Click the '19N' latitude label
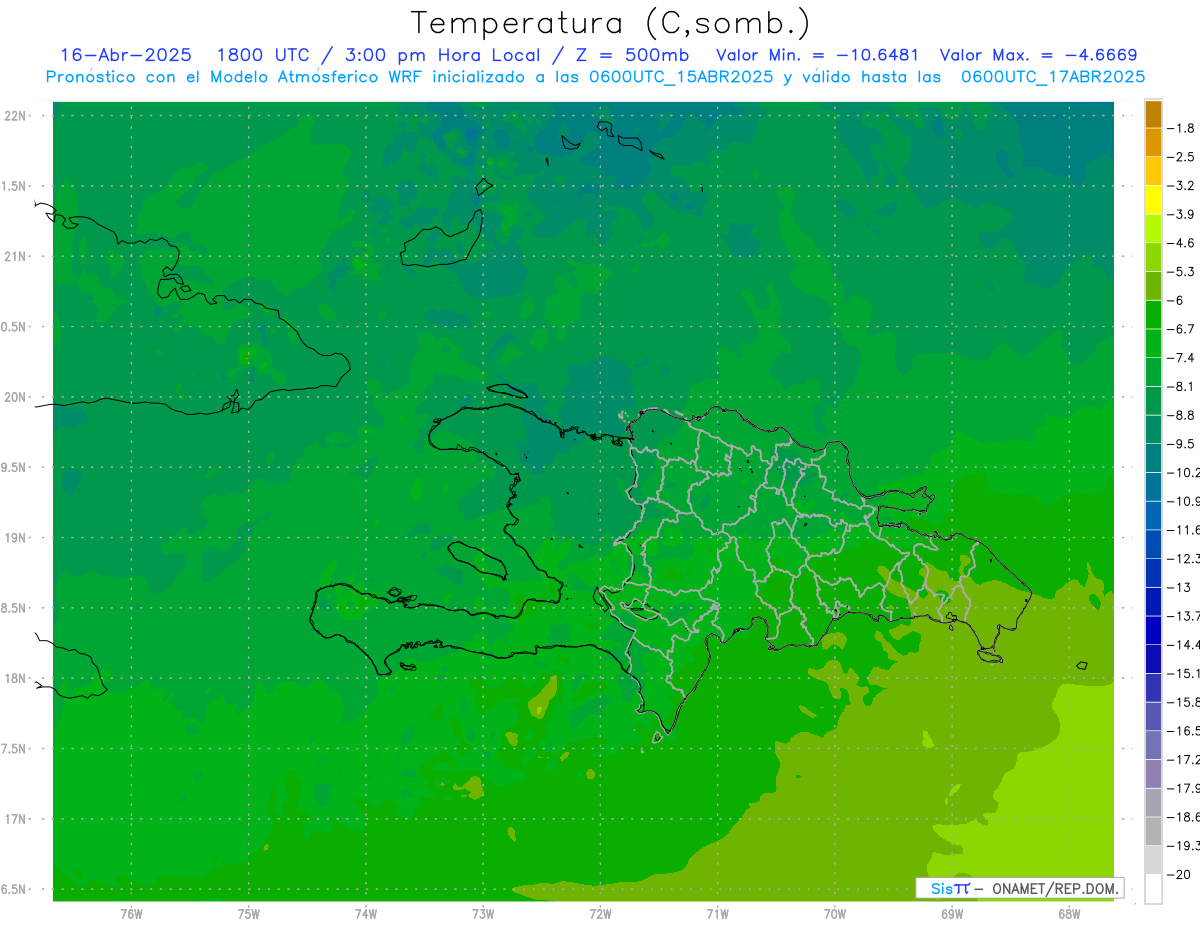 (x=16, y=537)
